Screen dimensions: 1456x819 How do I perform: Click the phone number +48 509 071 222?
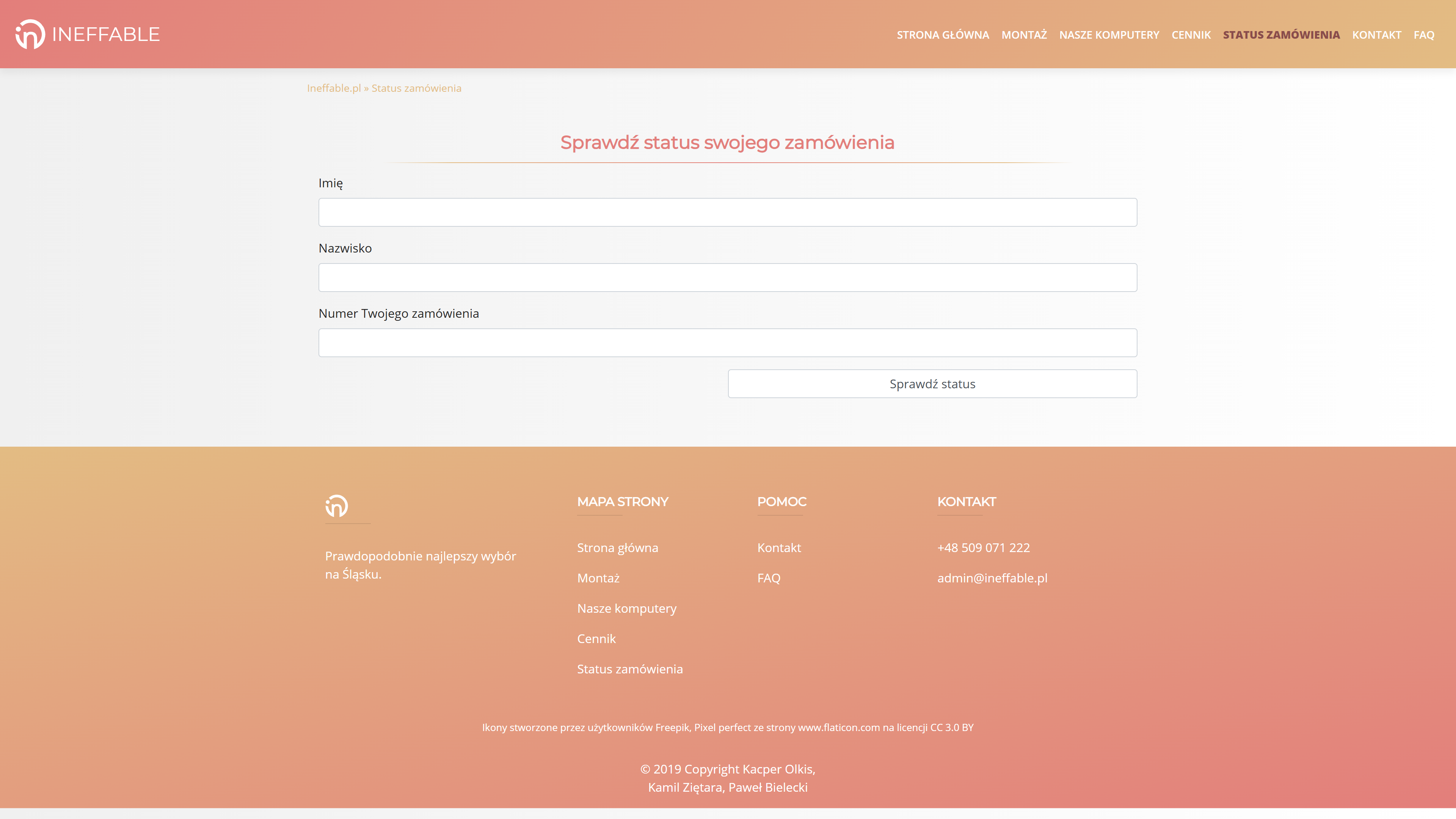[x=984, y=547]
